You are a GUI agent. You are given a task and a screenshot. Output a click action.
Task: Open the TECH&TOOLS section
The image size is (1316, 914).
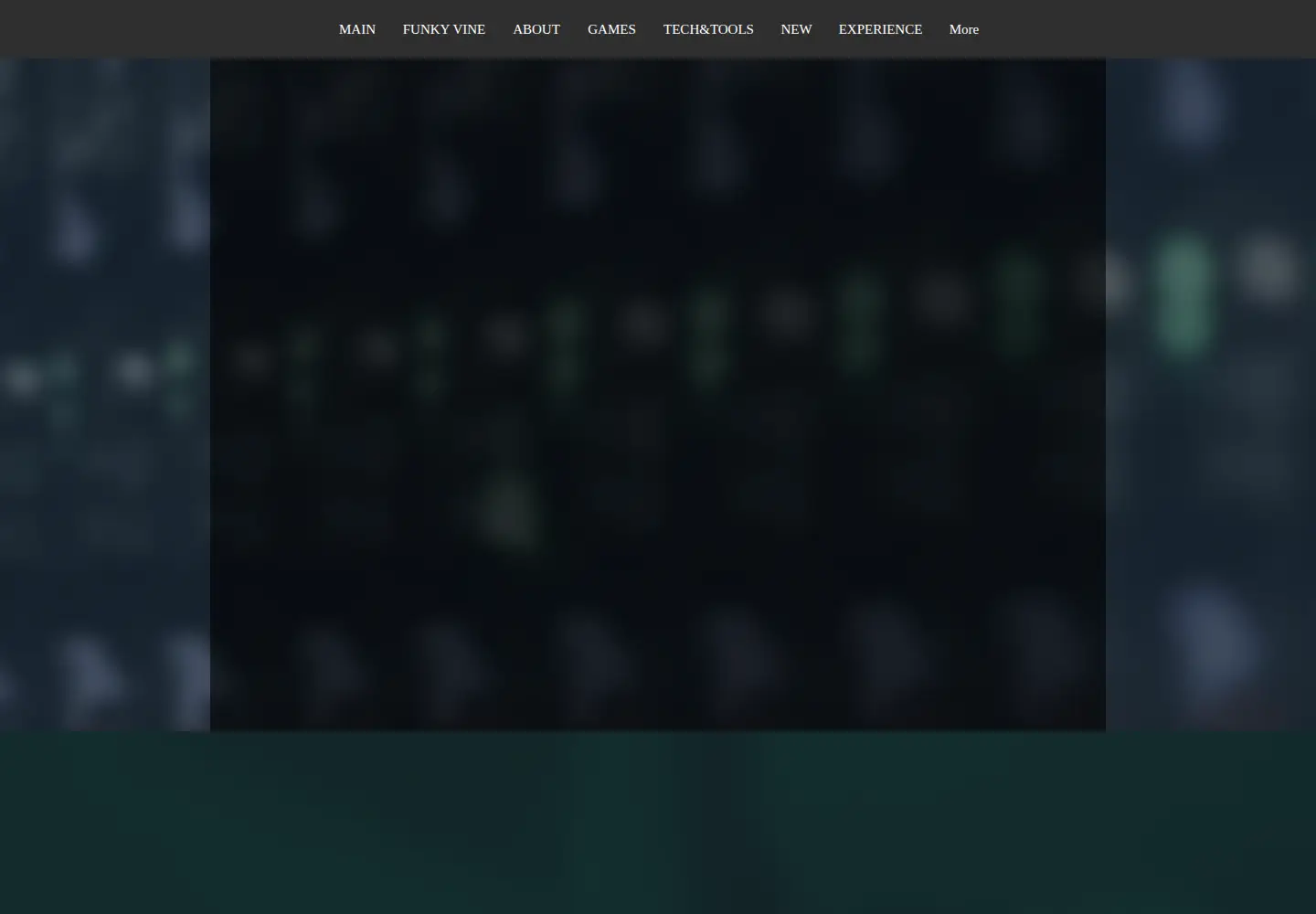coord(708,29)
